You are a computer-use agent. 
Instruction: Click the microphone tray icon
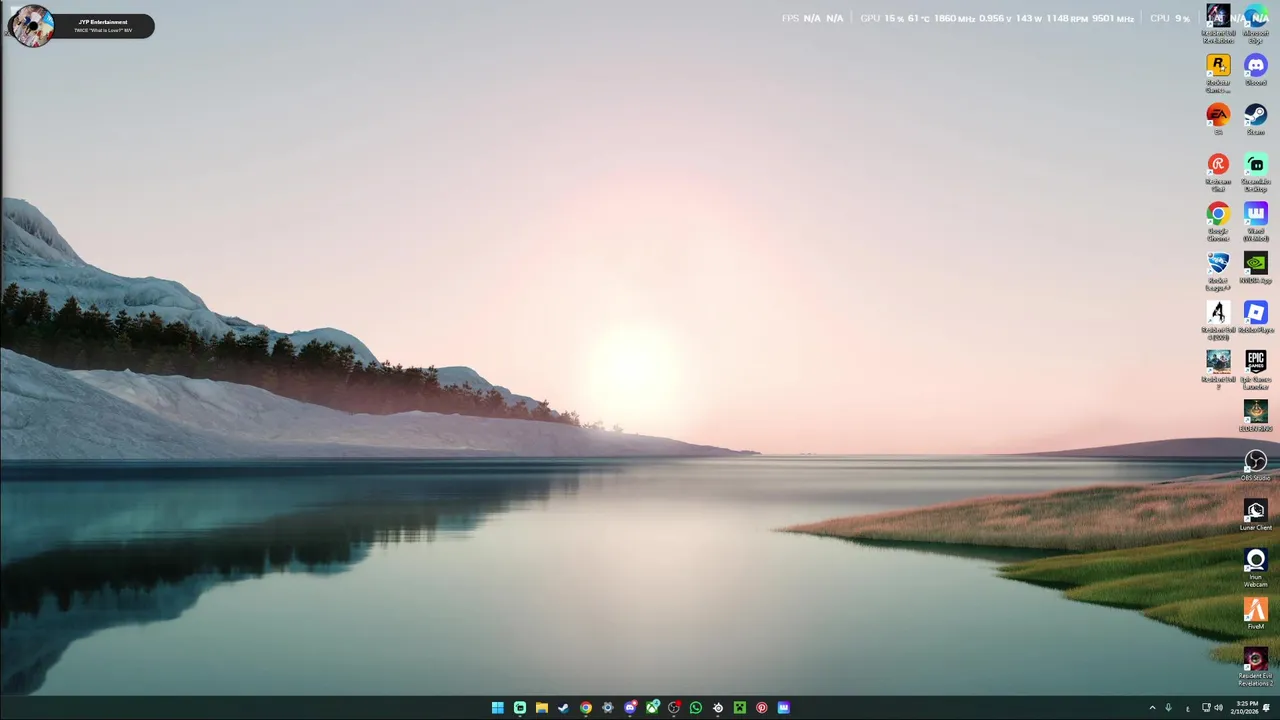tap(1168, 708)
